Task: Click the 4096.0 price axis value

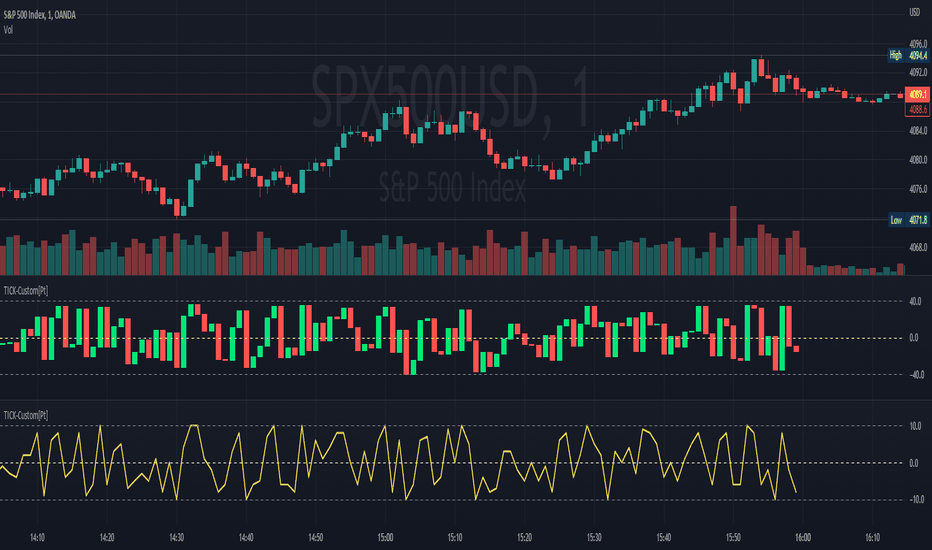Action: pyautogui.click(x=918, y=43)
